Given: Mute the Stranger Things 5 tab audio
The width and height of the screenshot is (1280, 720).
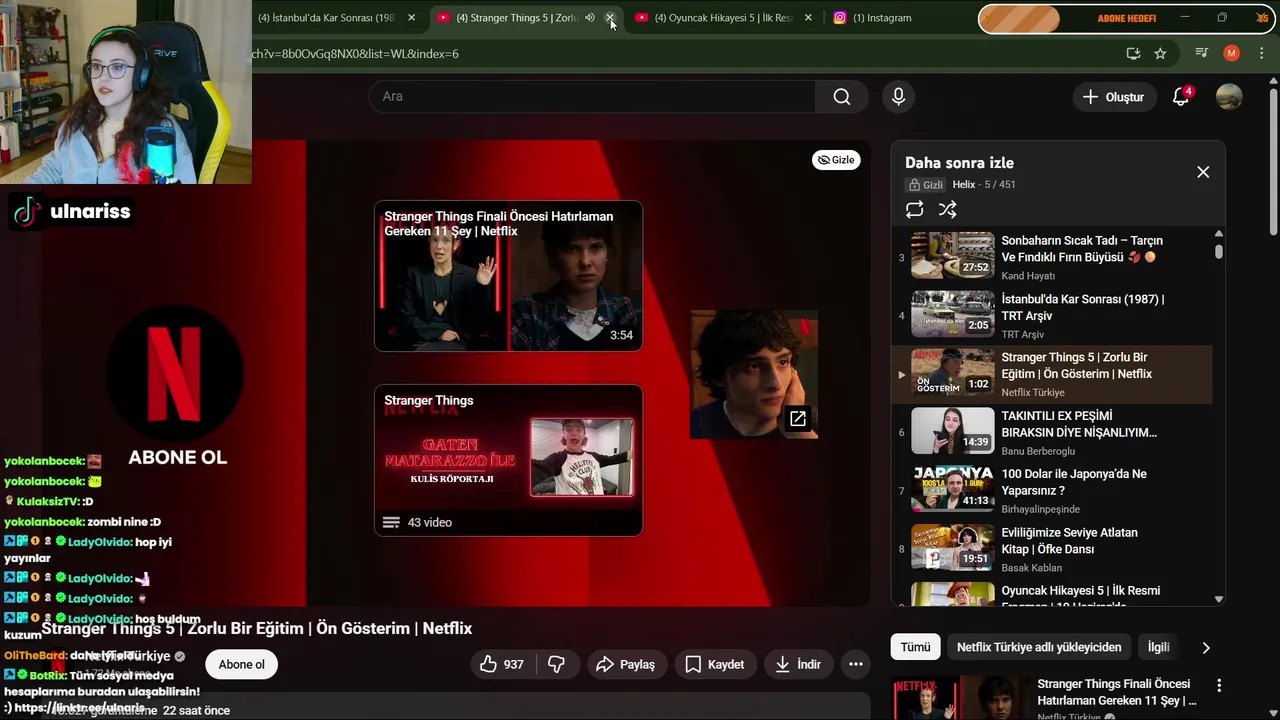Looking at the screenshot, I should tap(590, 18).
